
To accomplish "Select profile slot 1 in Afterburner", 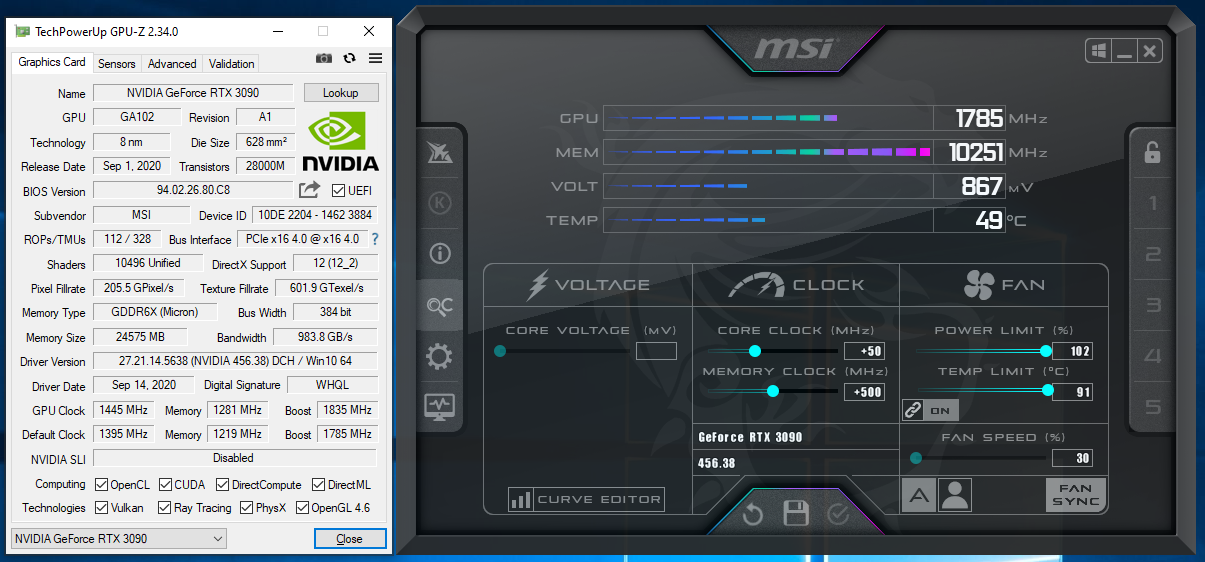I will click(1152, 203).
